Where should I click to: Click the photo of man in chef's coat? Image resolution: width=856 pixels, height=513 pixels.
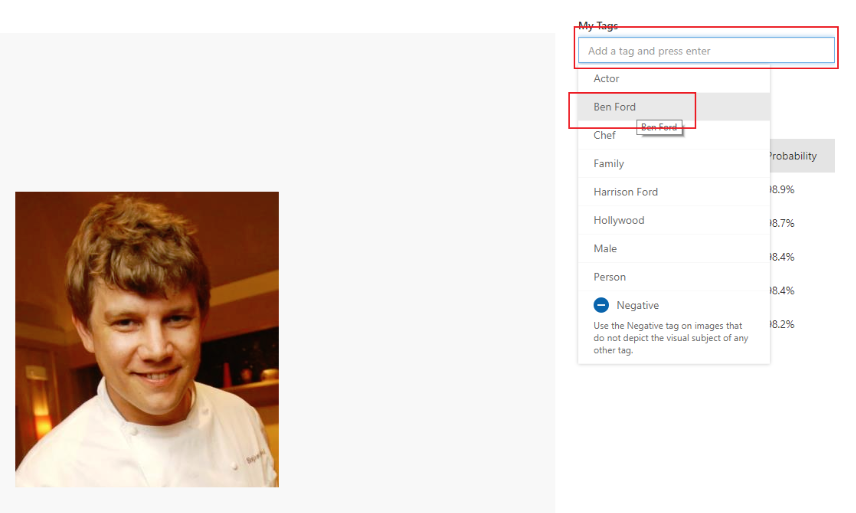(x=147, y=339)
